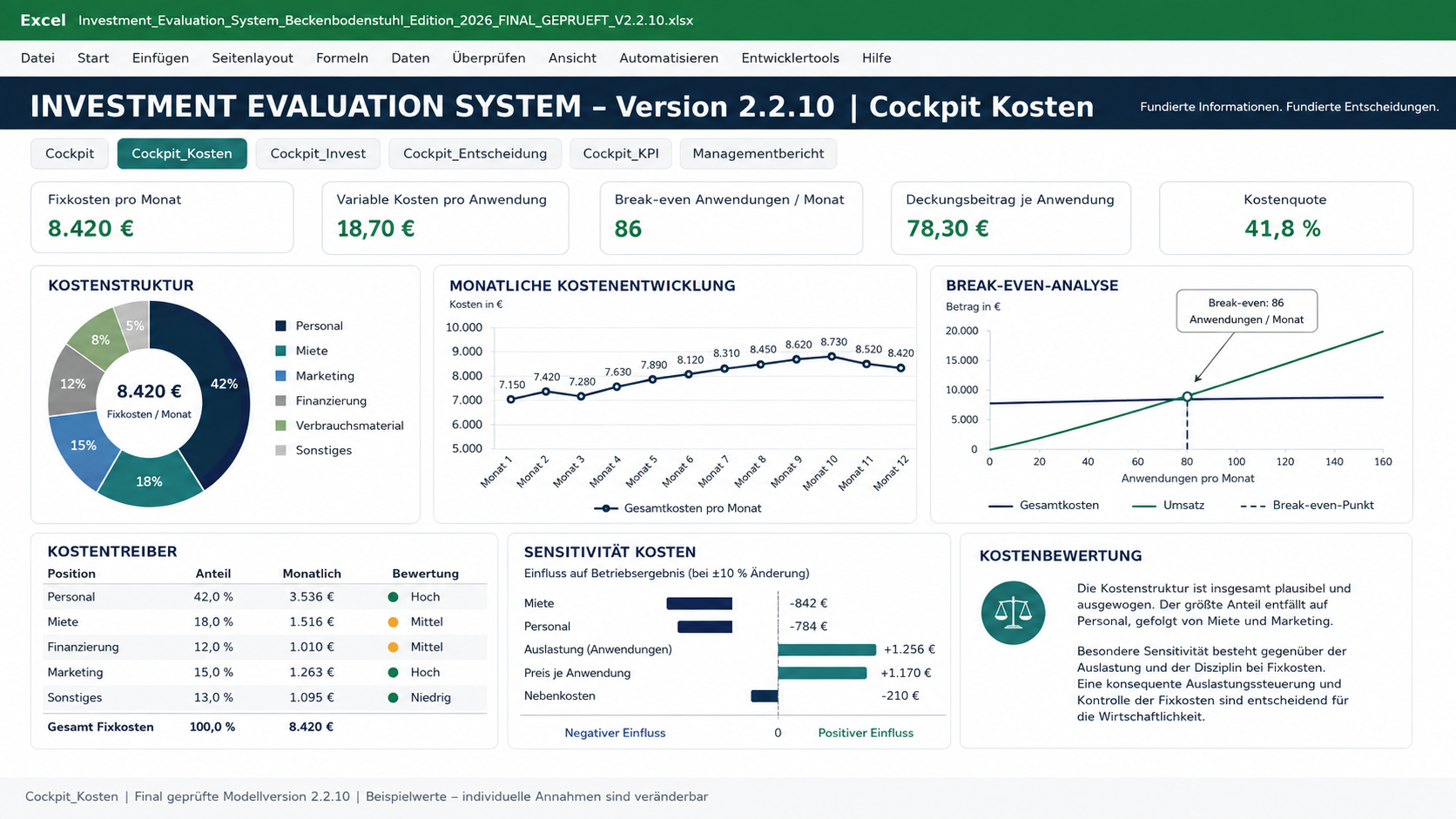
Task: Open the Datei menu
Action: (37, 58)
